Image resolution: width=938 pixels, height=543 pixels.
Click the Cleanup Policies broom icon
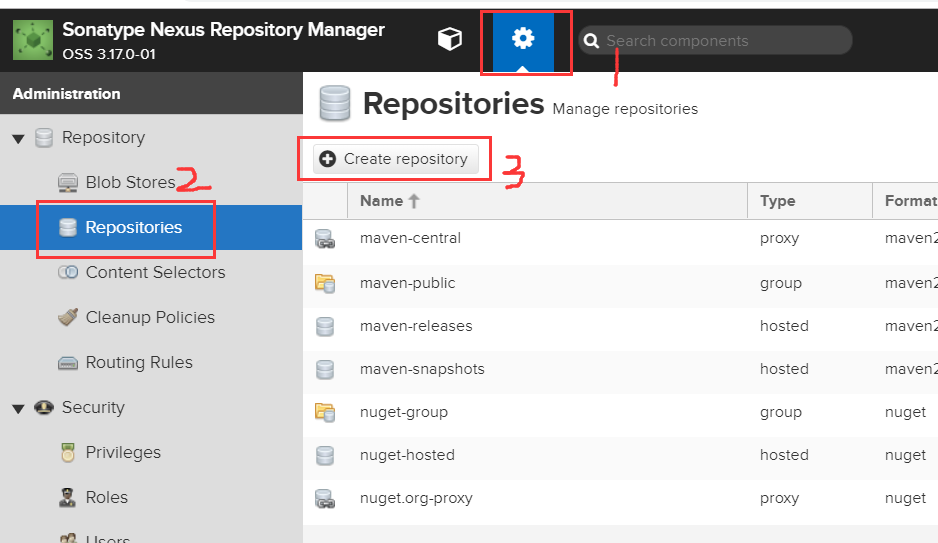click(x=68, y=317)
